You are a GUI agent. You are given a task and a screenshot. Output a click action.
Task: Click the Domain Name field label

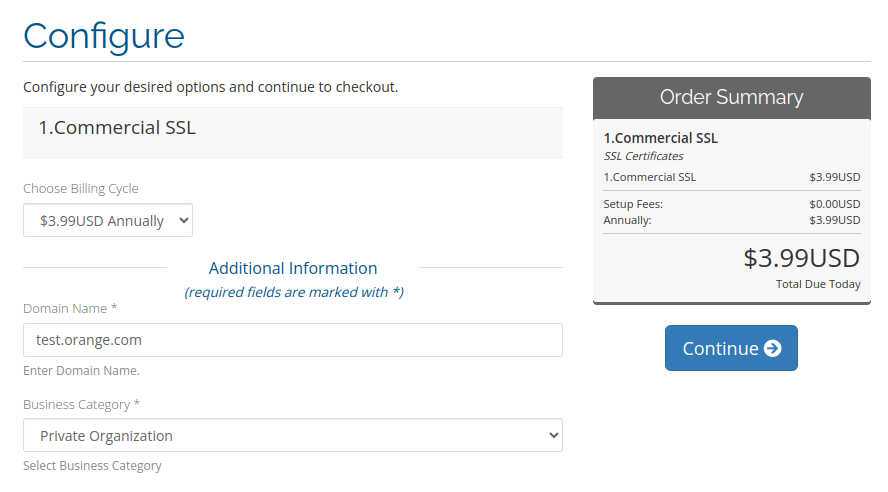tap(70, 309)
